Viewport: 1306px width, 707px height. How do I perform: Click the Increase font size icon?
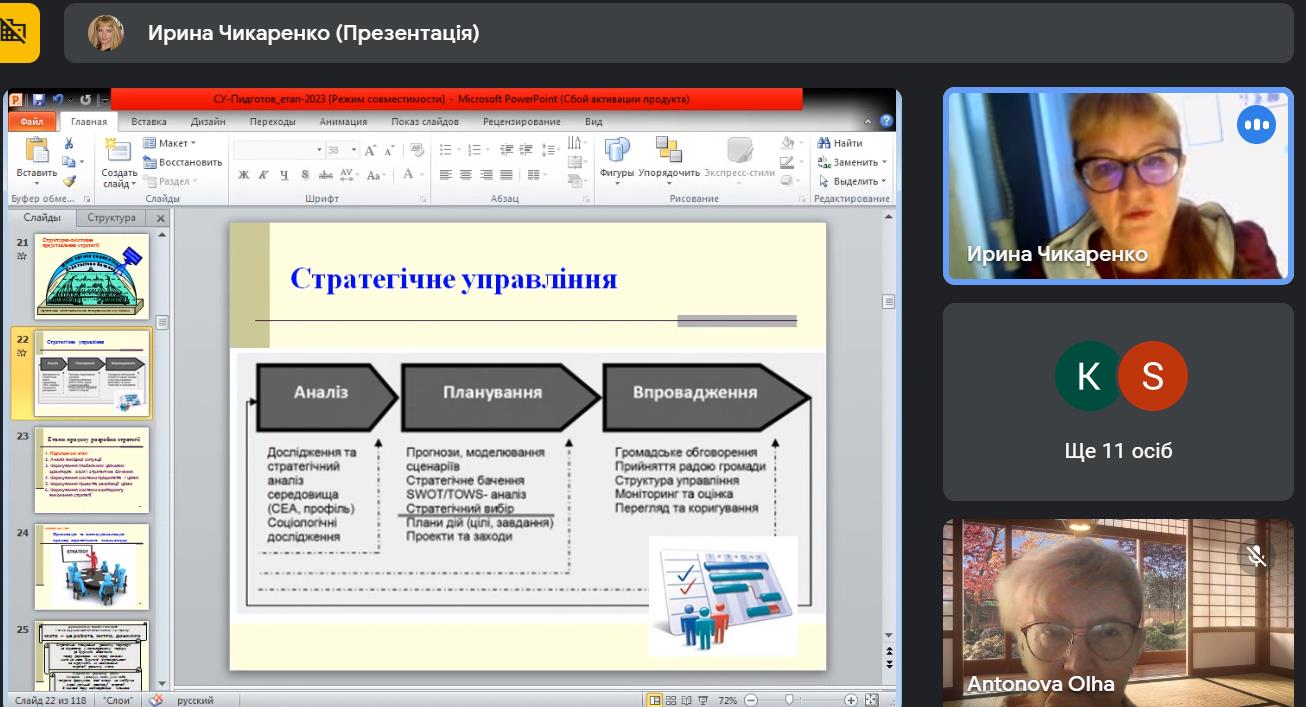tap(370, 150)
